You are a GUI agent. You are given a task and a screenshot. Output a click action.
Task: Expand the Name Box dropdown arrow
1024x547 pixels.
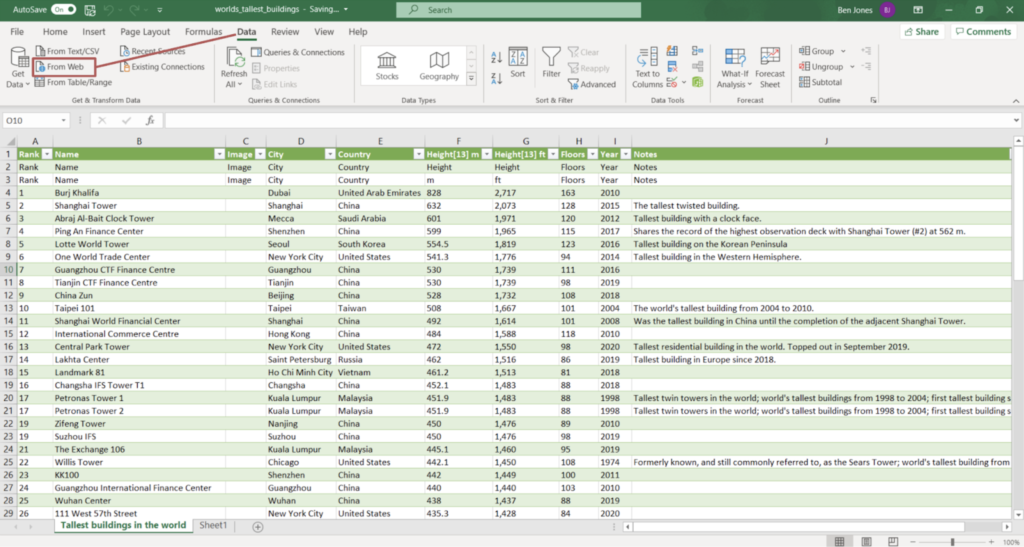(63, 121)
